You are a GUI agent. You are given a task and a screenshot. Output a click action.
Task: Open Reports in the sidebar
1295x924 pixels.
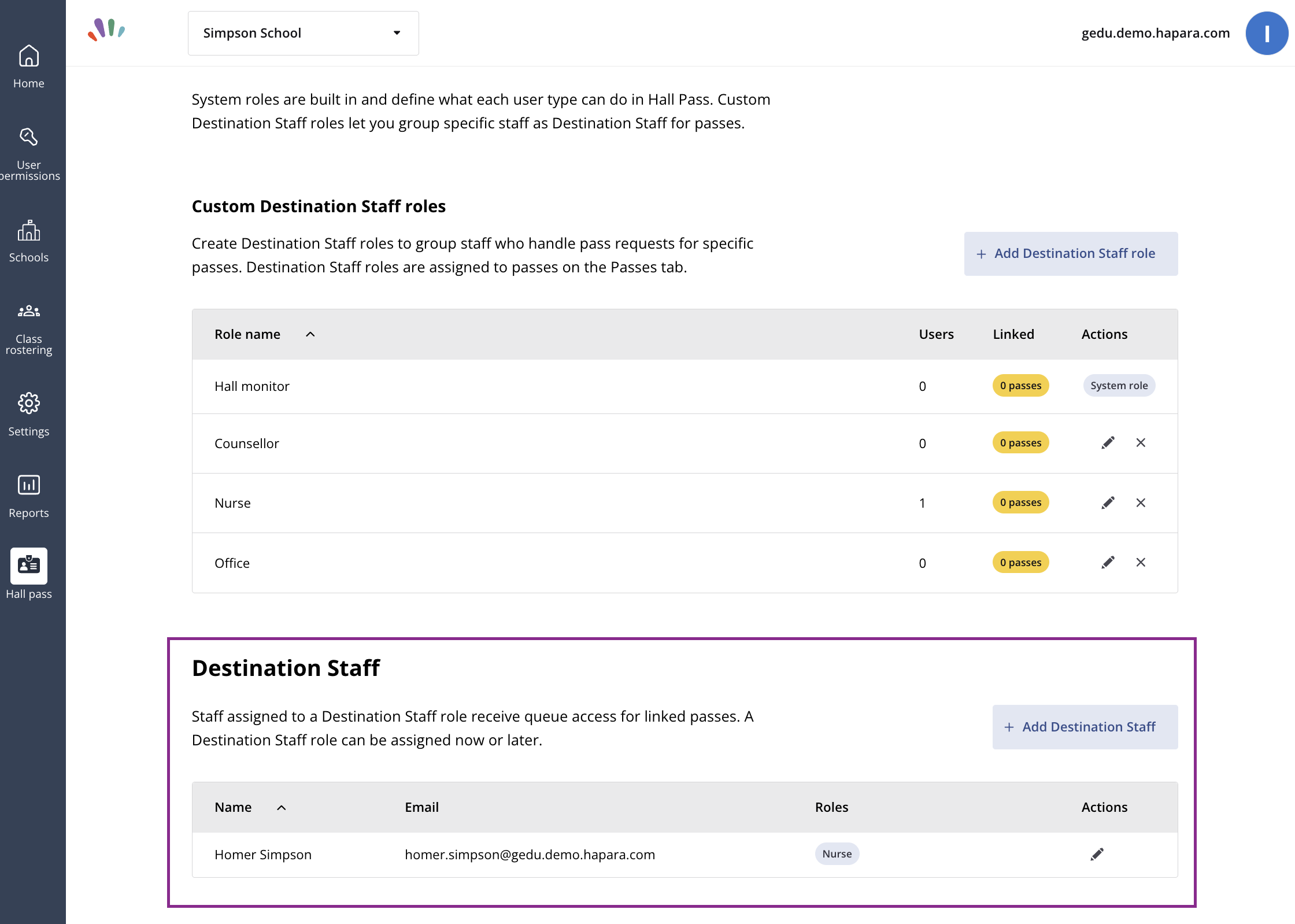pyautogui.click(x=29, y=497)
